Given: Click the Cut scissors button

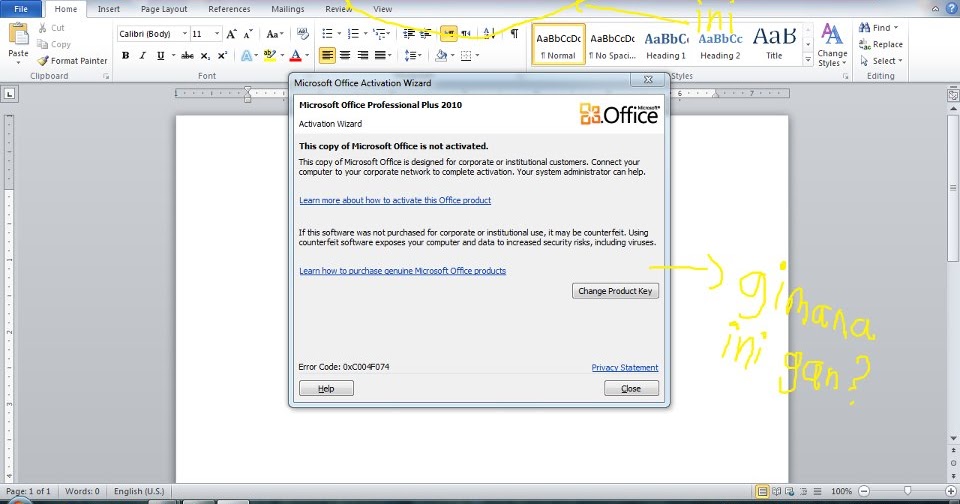Looking at the screenshot, I should coord(51,28).
